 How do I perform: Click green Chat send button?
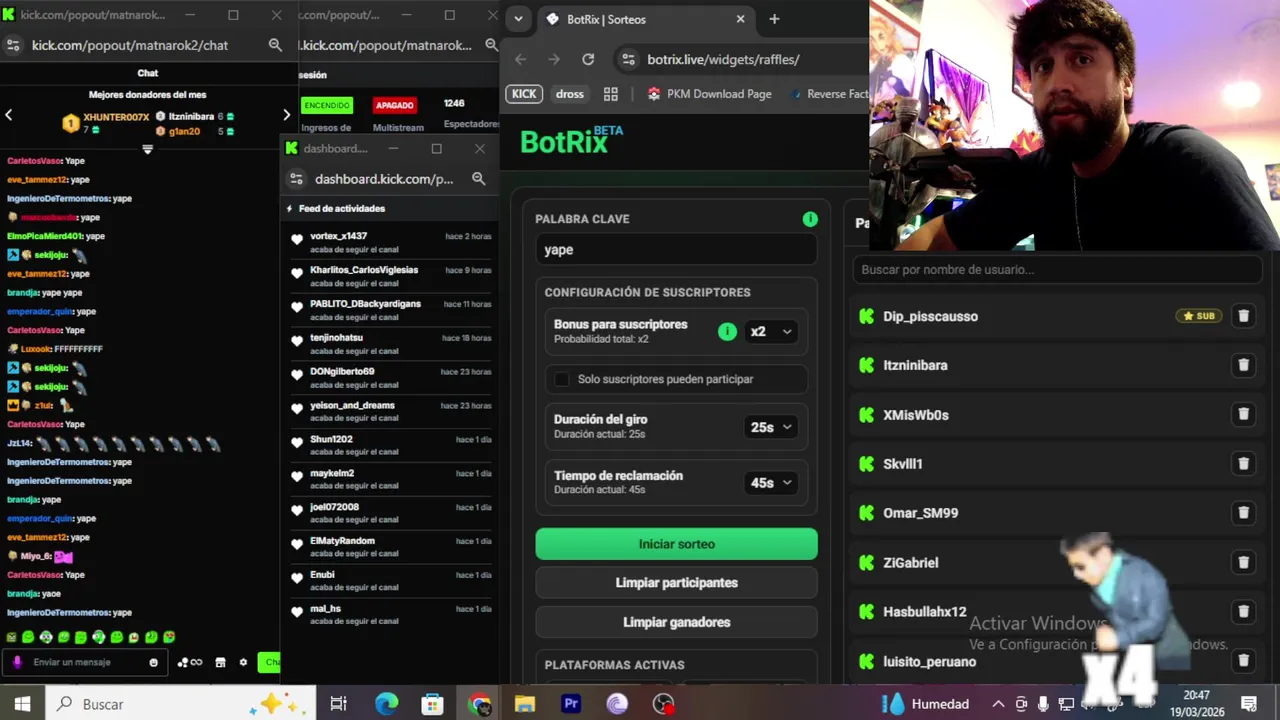[269, 662]
